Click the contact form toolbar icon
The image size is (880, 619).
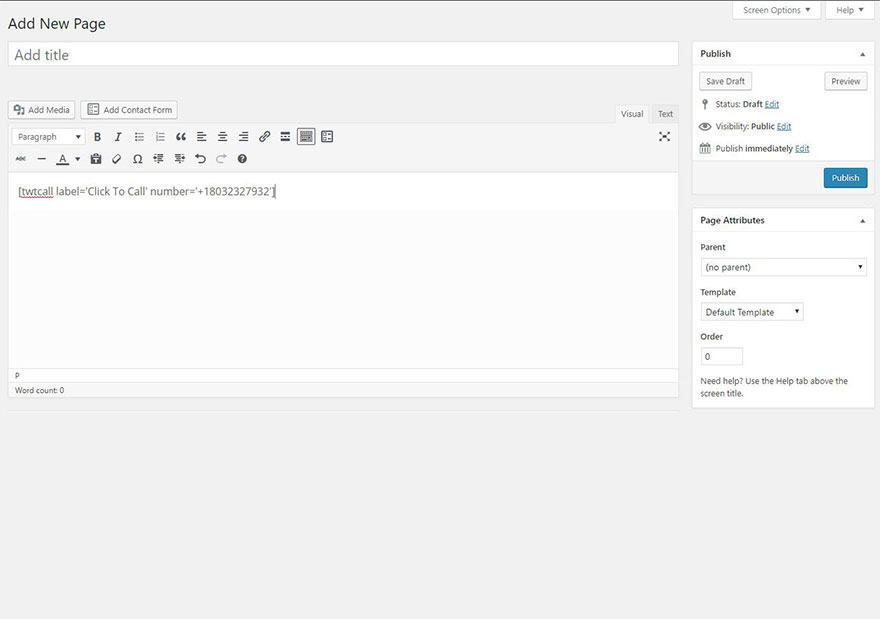click(327, 137)
